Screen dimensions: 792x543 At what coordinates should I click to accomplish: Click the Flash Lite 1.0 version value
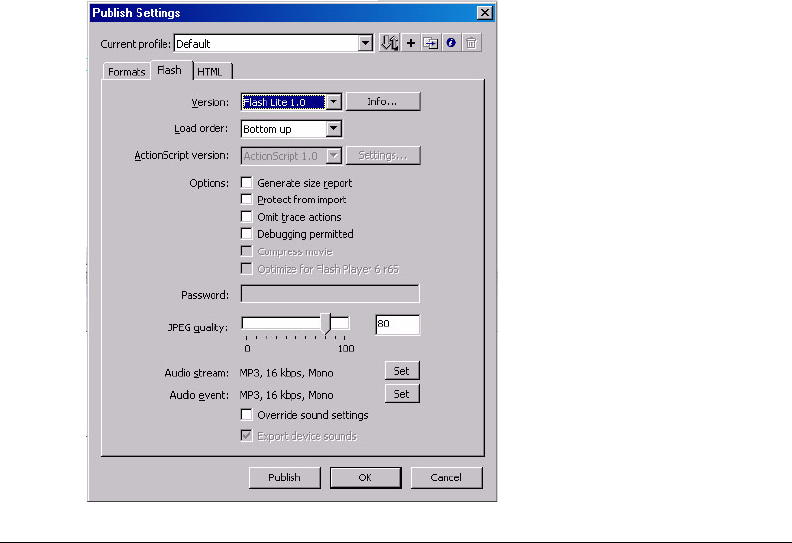[x=283, y=102]
